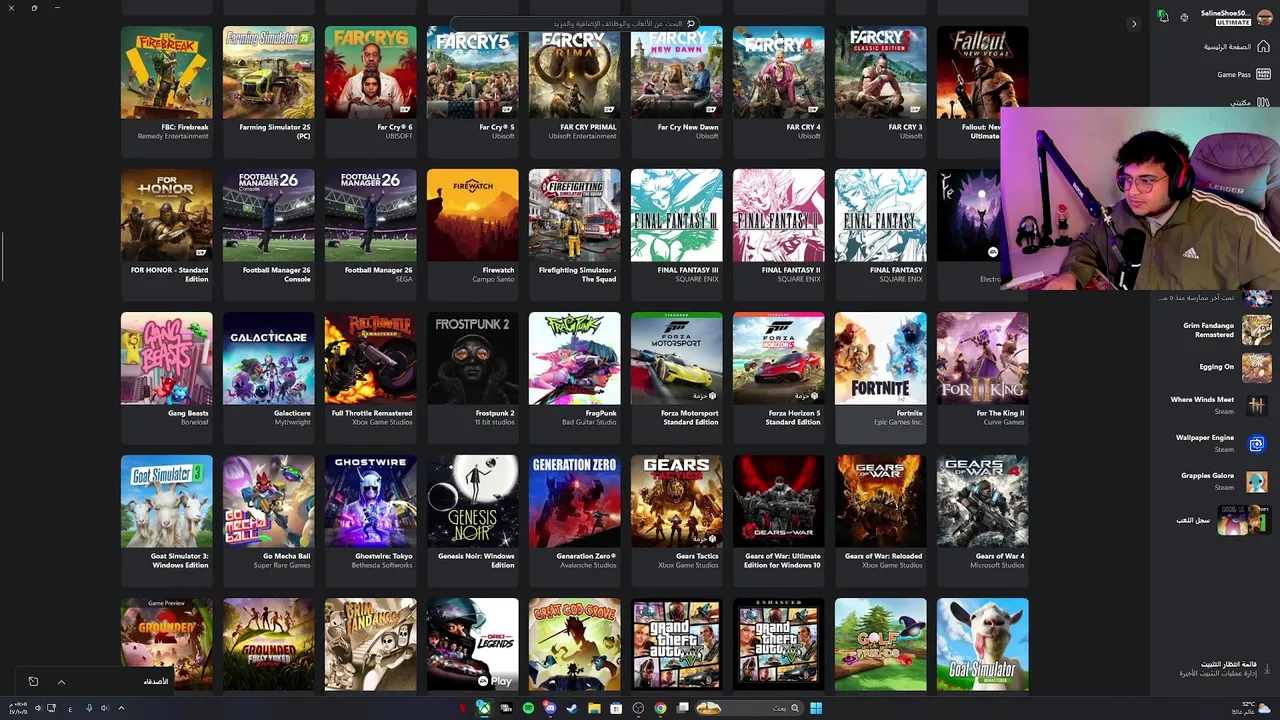The image size is (1280, 720).
Task: Show hidden system tray icons chevron
Action: (121, 708)
